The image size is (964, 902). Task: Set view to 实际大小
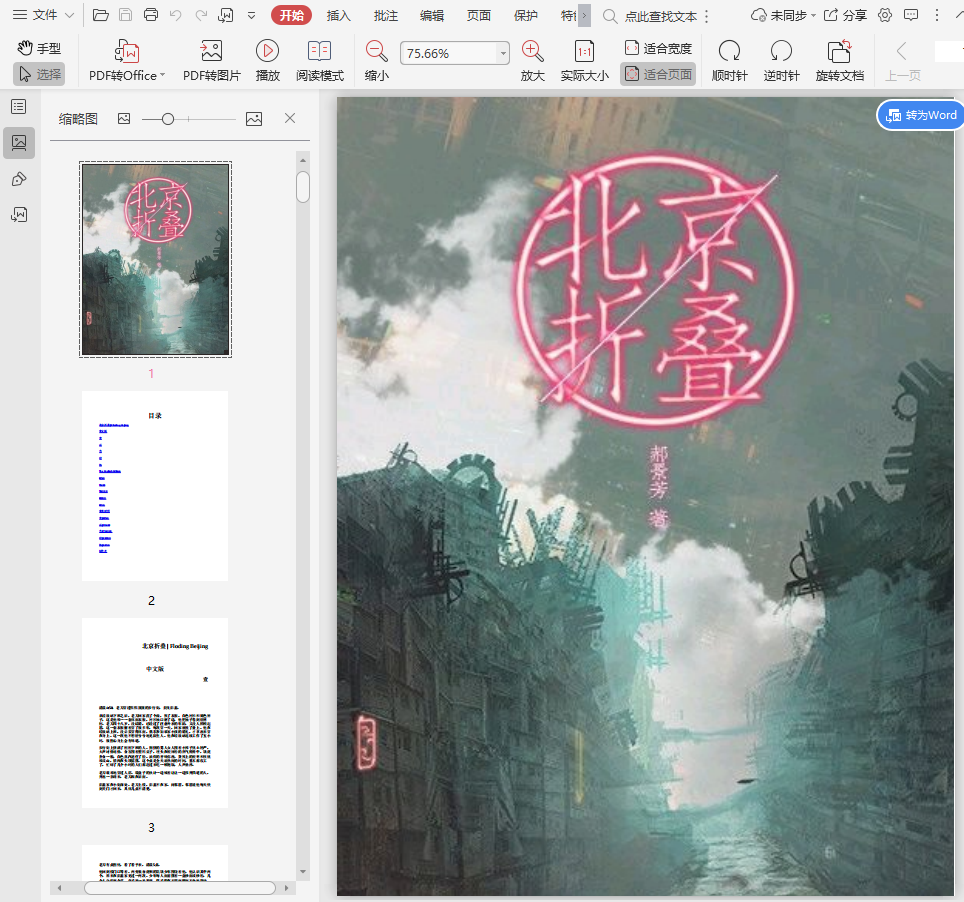click(x=584, y=60)
